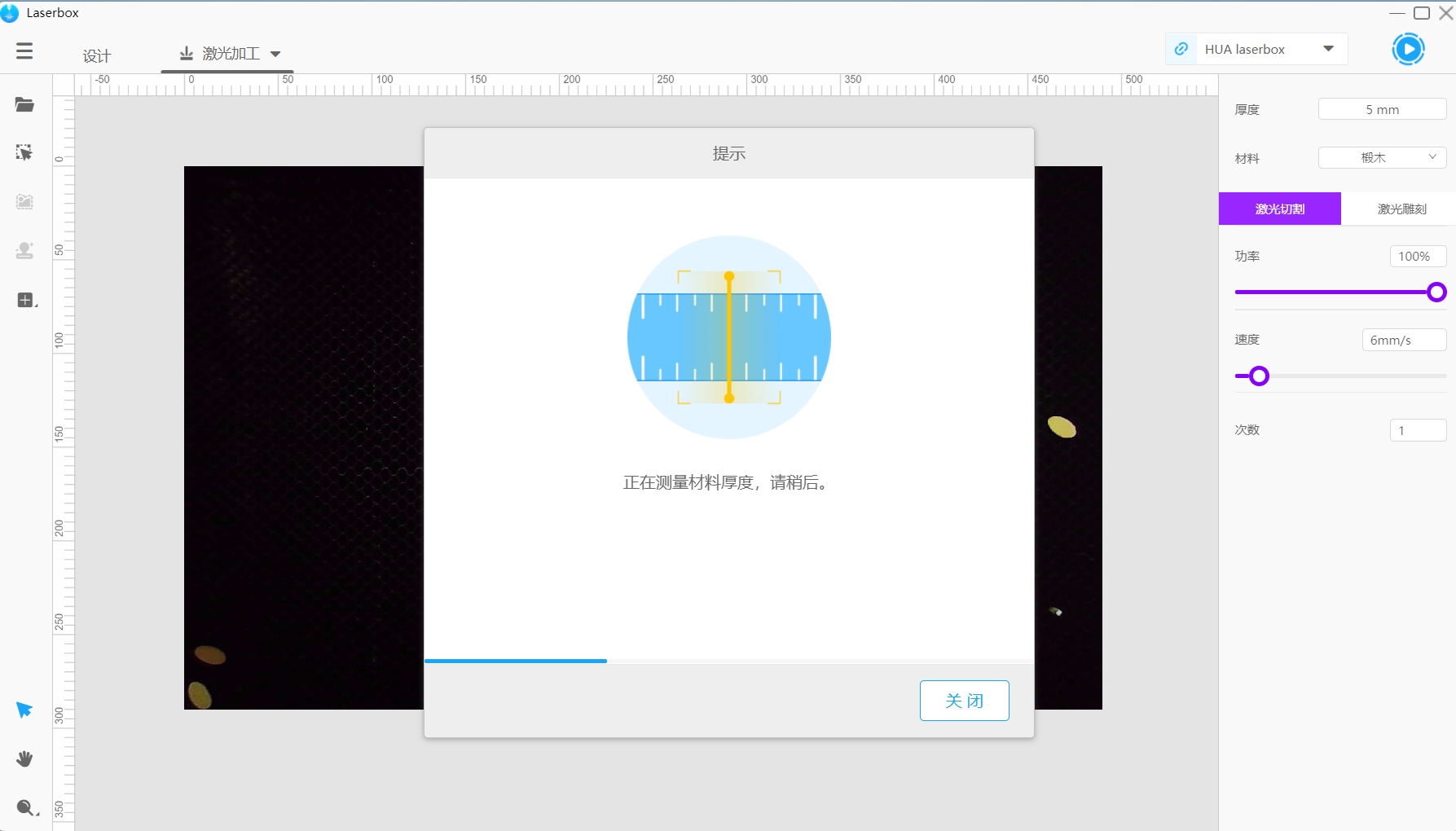Click the 次数 count field
This screenshot has width=1456, height=831.
[x=1418, y=430]
